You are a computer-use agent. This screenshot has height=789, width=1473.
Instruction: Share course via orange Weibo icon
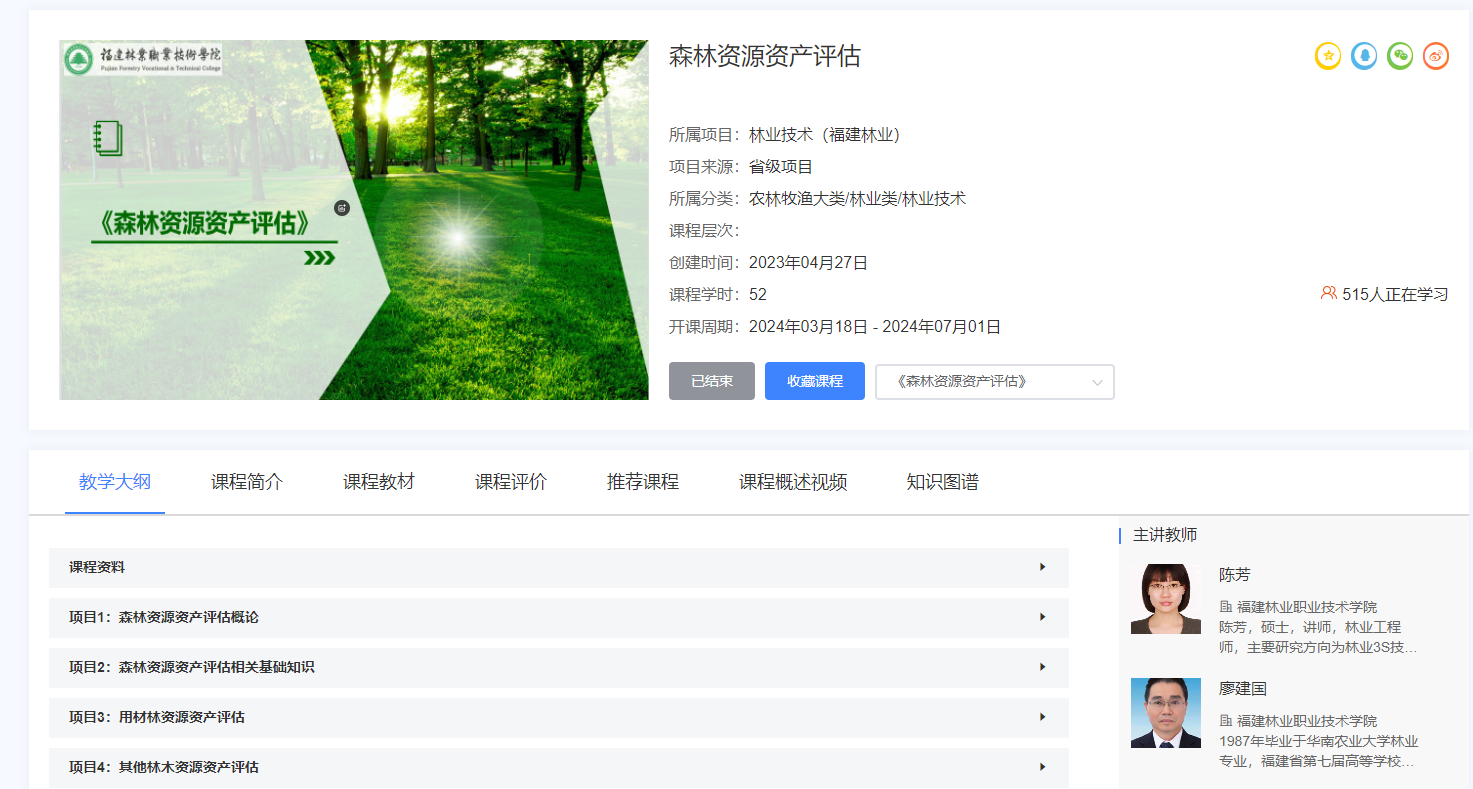click(x=1436, y=56)
